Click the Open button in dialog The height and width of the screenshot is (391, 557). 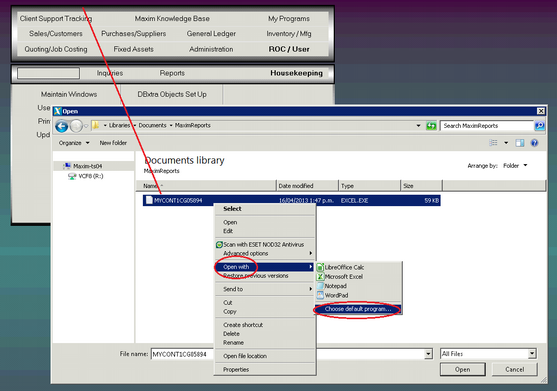coord(463,369)
